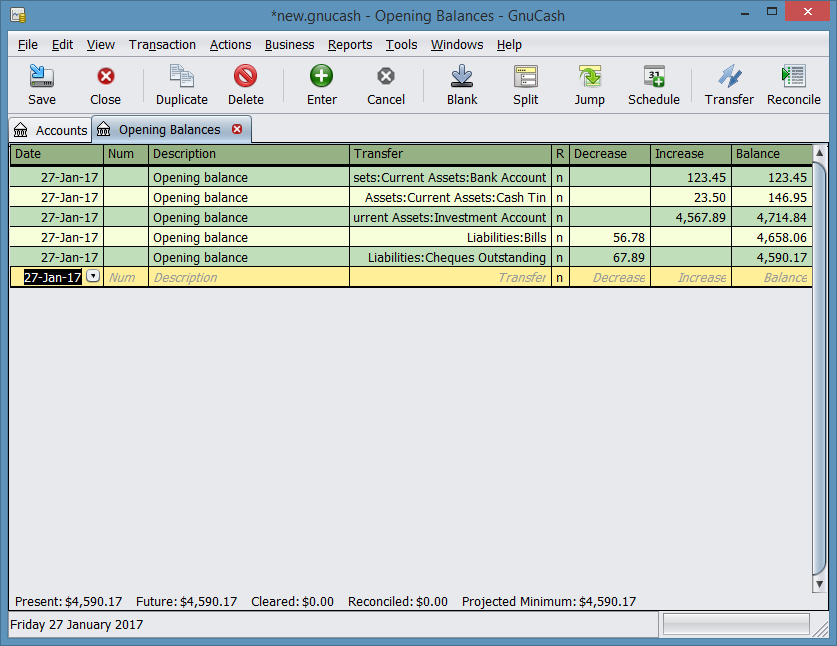Screen dimensions: 837x646
Task: Click the register scrollbar down arrow
Action: pyautogui.click(x=819, y=584)
